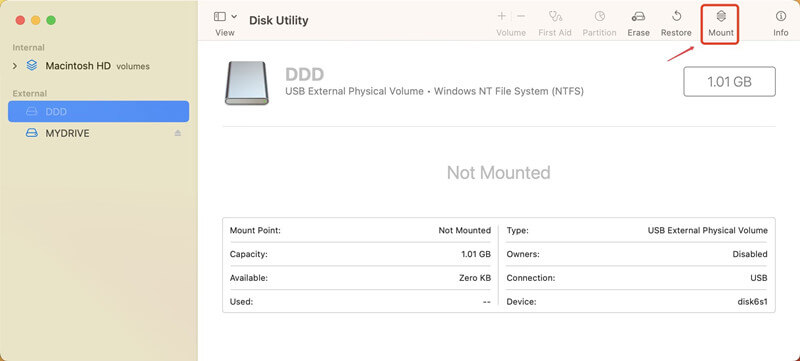Click the Device value disk6s1
This screenshot has width=800, height=361.
tap(753, 302)
